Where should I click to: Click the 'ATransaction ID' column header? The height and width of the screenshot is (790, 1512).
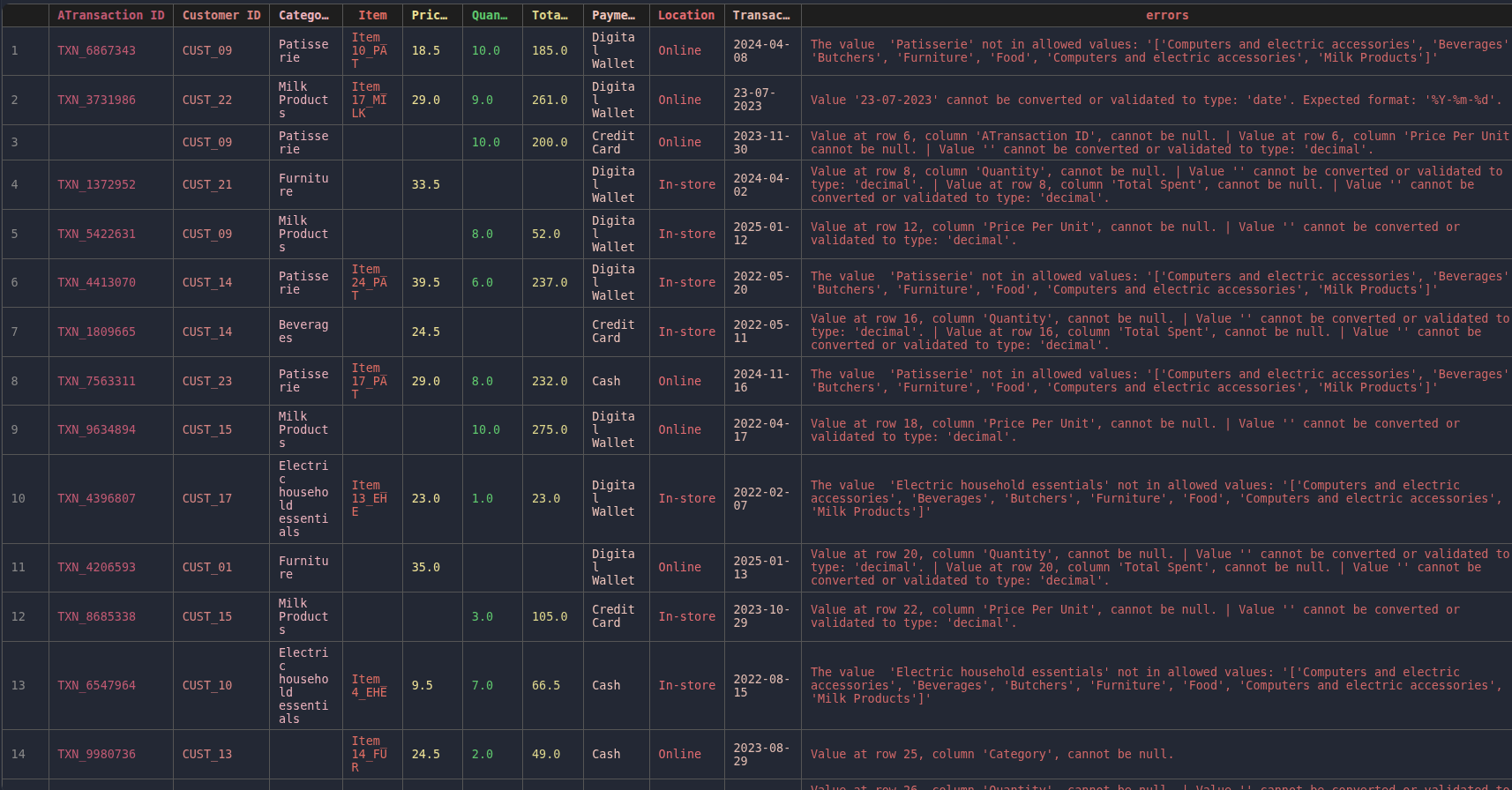point(110,15)
